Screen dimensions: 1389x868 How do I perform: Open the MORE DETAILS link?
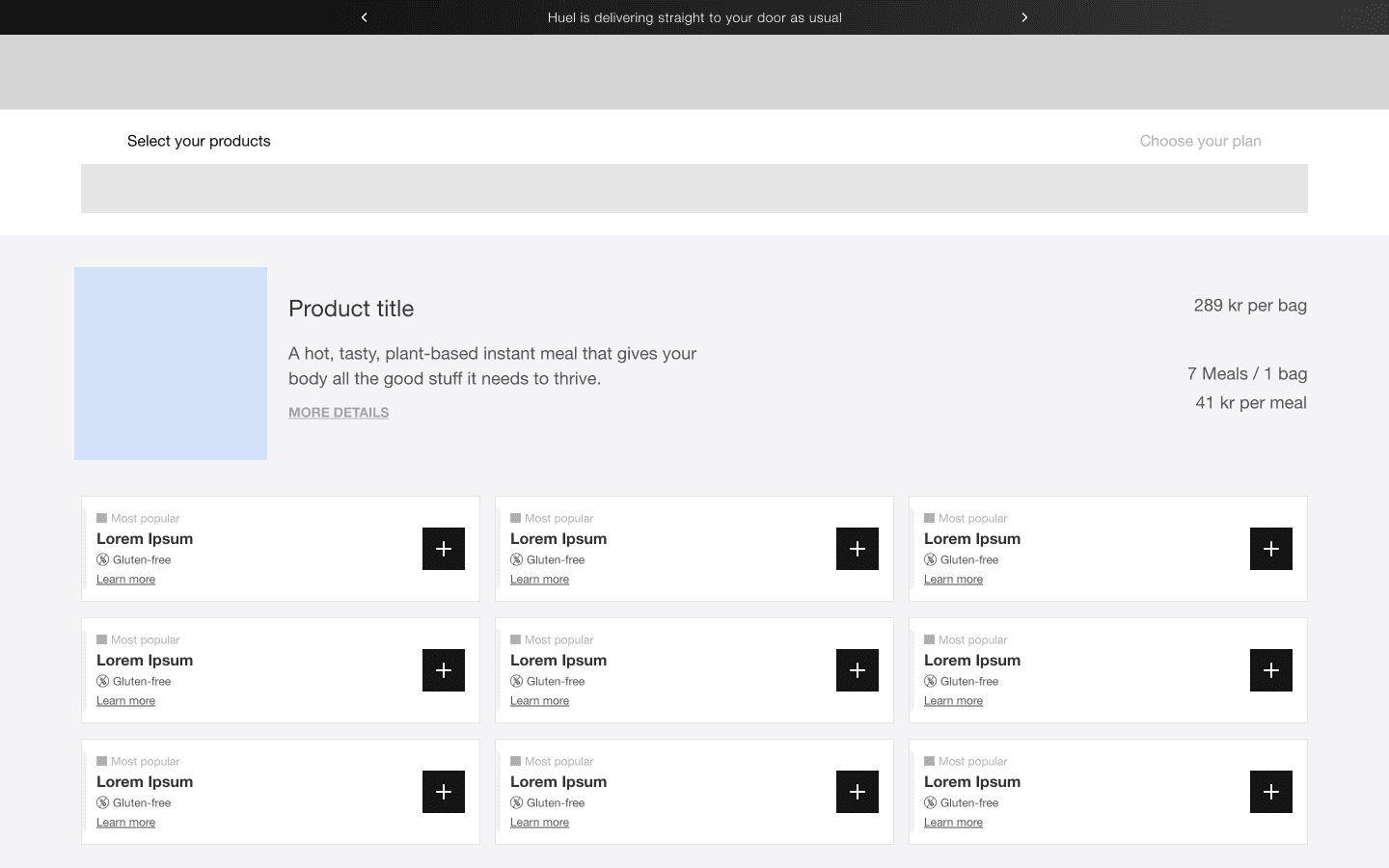[x=339, y=412]
